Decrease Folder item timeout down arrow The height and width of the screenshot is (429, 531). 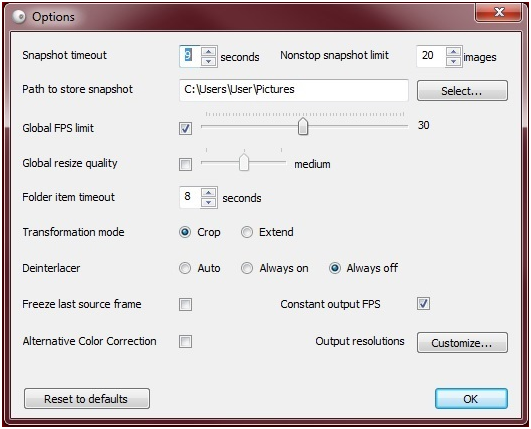pyautogui.click(x=209, y=202)
